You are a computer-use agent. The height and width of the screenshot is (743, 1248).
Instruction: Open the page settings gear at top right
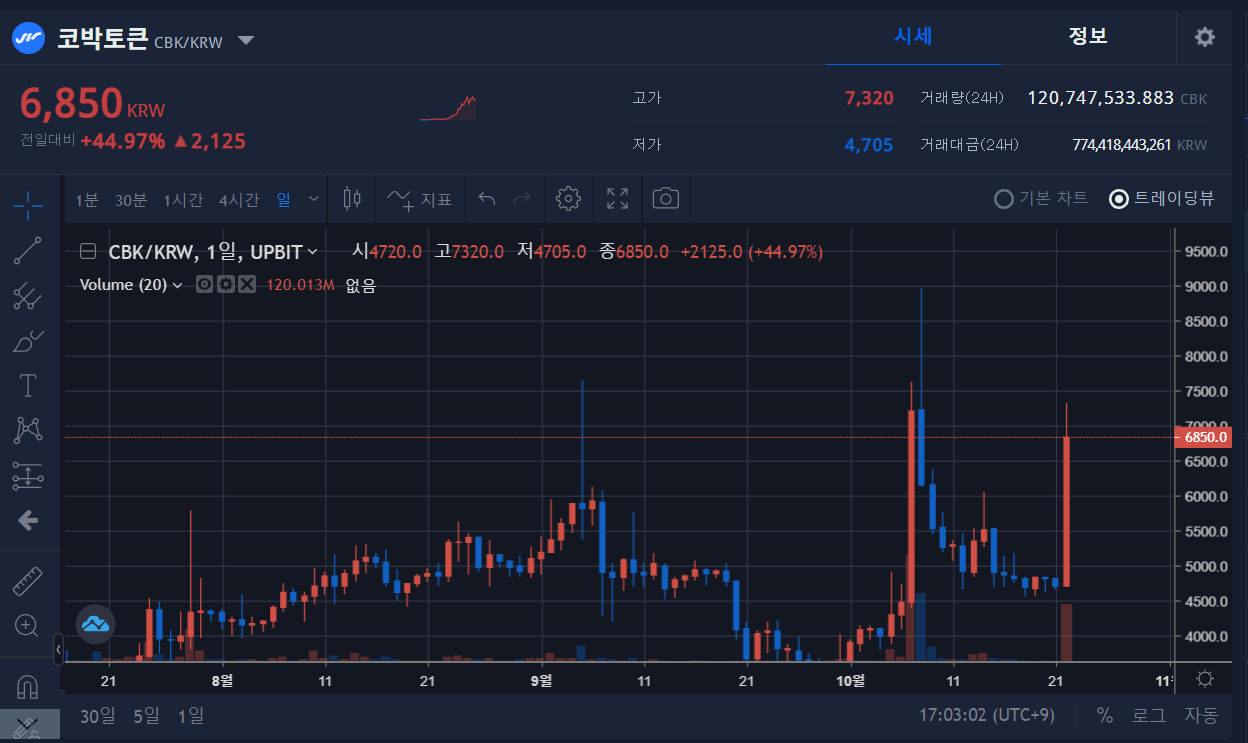pos(1205,37)
